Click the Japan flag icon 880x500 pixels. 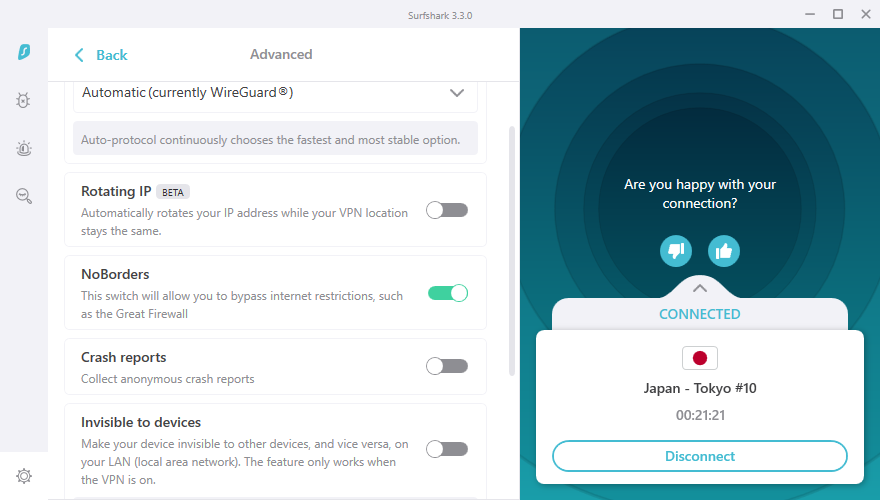[x=700, y=358]
